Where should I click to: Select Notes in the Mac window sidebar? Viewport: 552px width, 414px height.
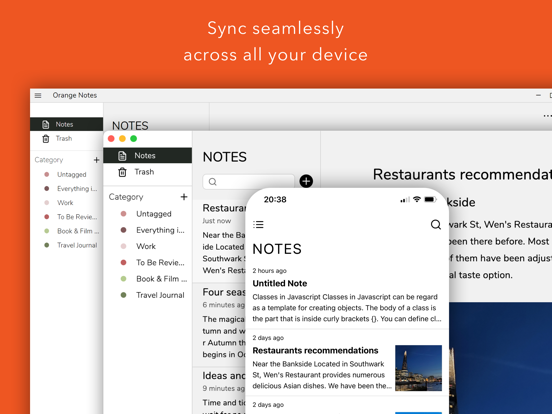pos(148,156)
